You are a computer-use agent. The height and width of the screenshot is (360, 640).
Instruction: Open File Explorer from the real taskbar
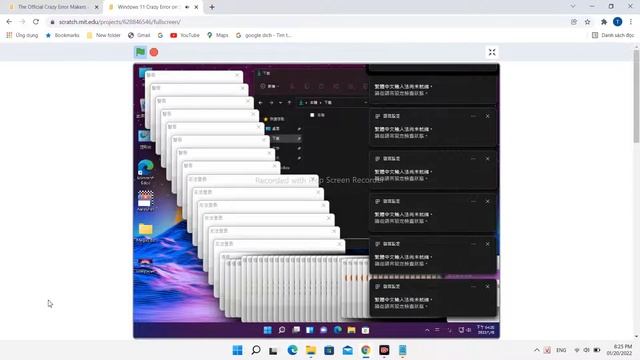click(311, 350)
